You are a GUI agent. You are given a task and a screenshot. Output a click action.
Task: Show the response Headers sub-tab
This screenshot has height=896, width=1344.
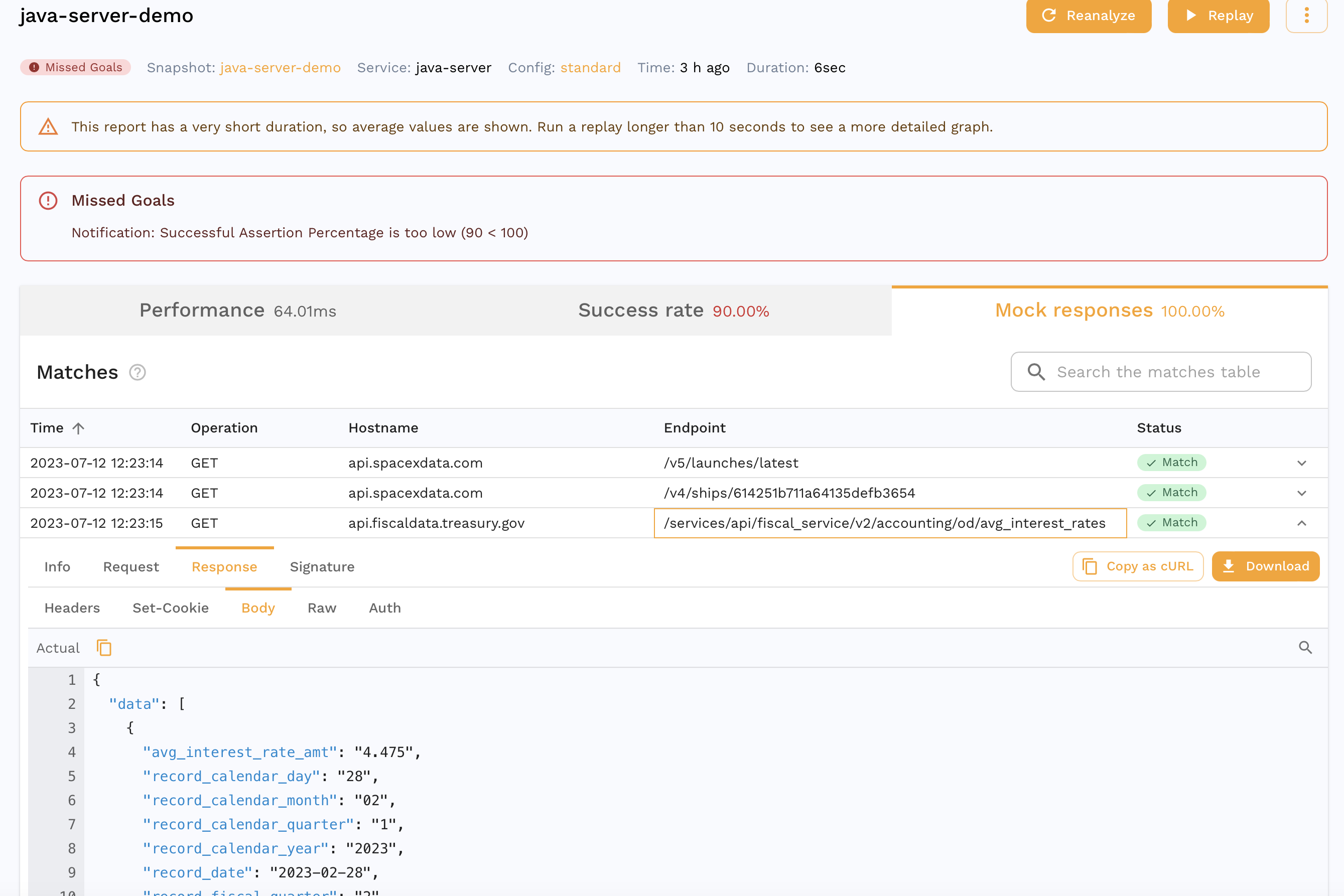72,608
